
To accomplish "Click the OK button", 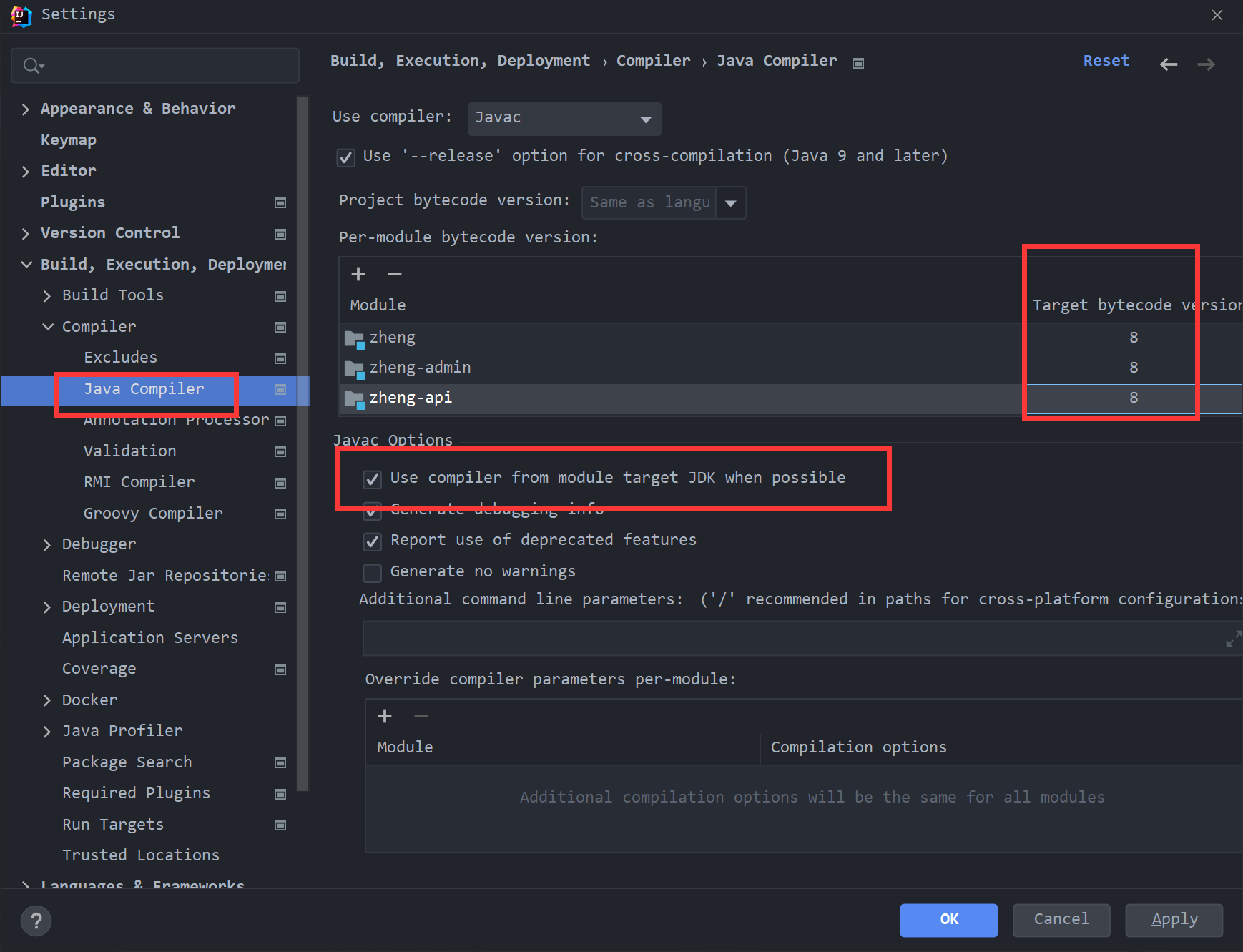I will (948, 920).
